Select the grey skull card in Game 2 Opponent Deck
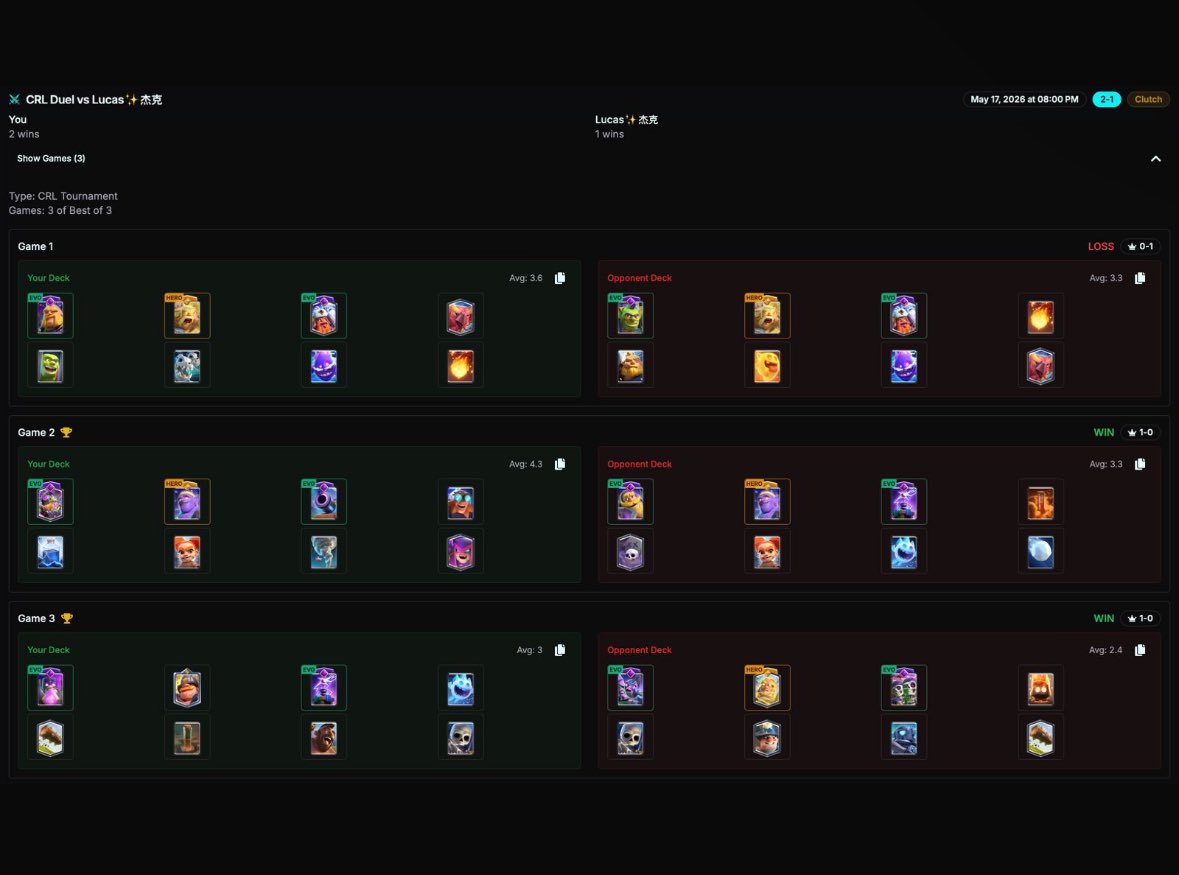Screen dimensions: 1179x875 pos(630,552)
